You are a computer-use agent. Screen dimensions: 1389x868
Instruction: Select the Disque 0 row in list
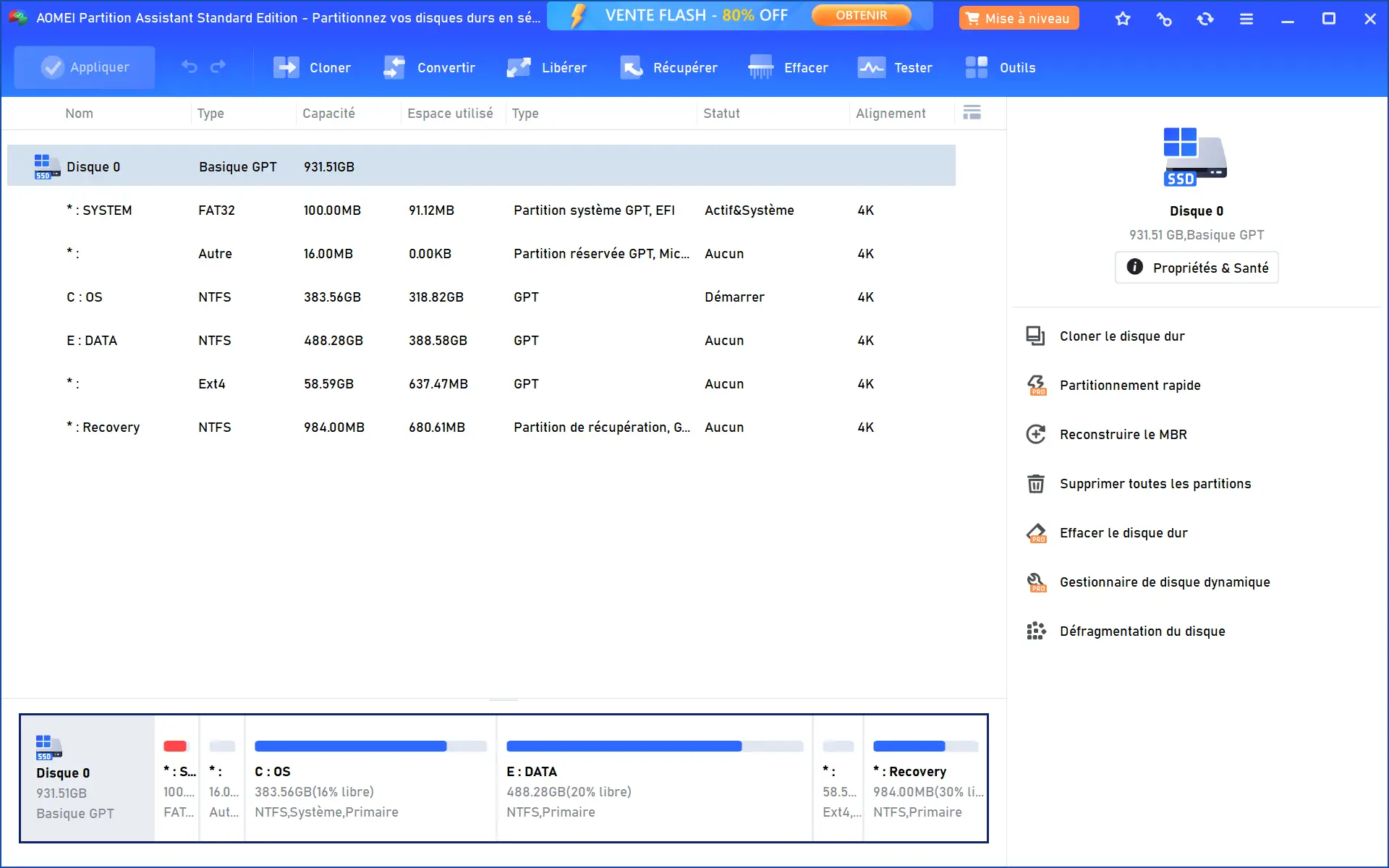point(481,166)
